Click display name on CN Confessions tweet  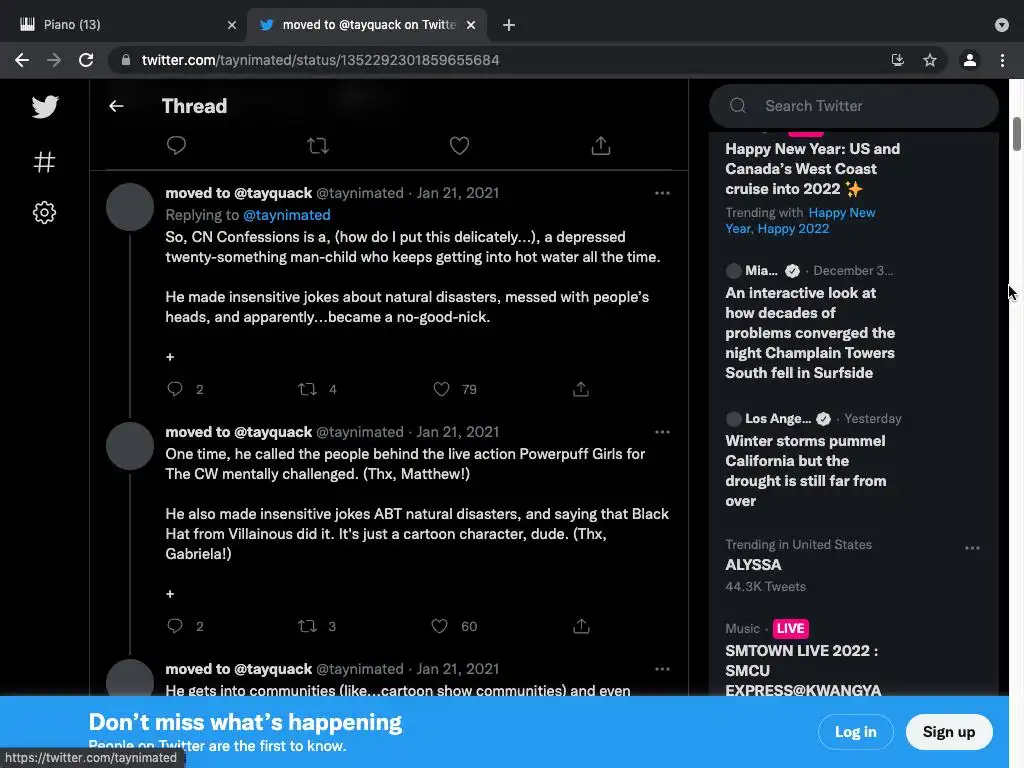tap(238, 193)
